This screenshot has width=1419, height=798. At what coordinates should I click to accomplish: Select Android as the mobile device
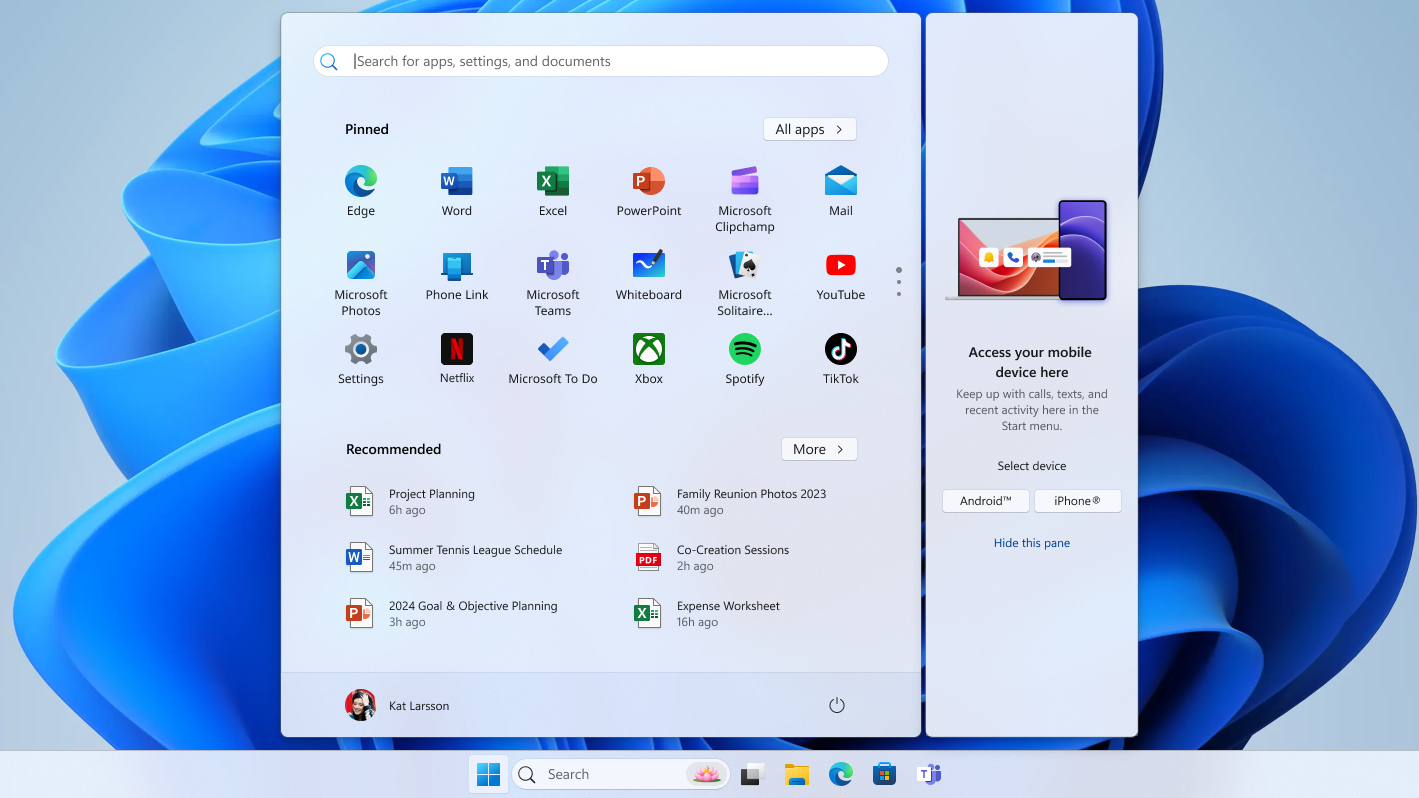(985, 501)
